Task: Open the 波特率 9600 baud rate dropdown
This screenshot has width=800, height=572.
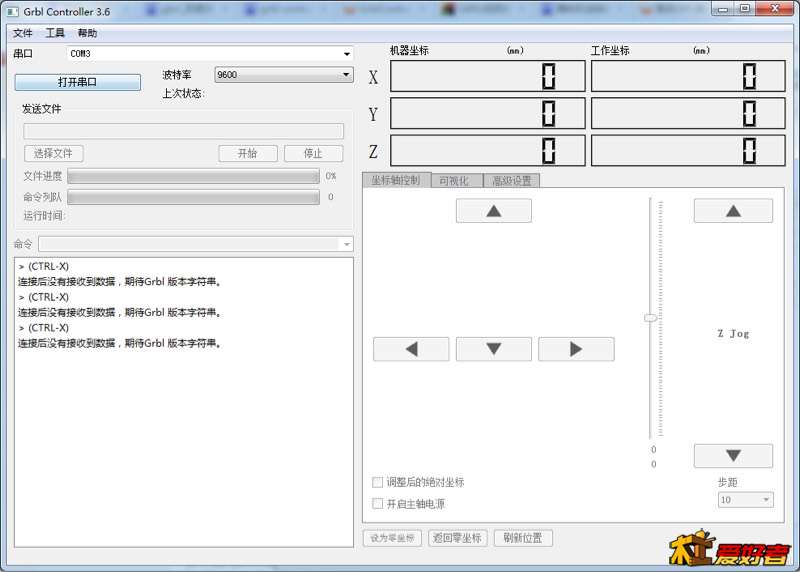Action: [346, 75]
